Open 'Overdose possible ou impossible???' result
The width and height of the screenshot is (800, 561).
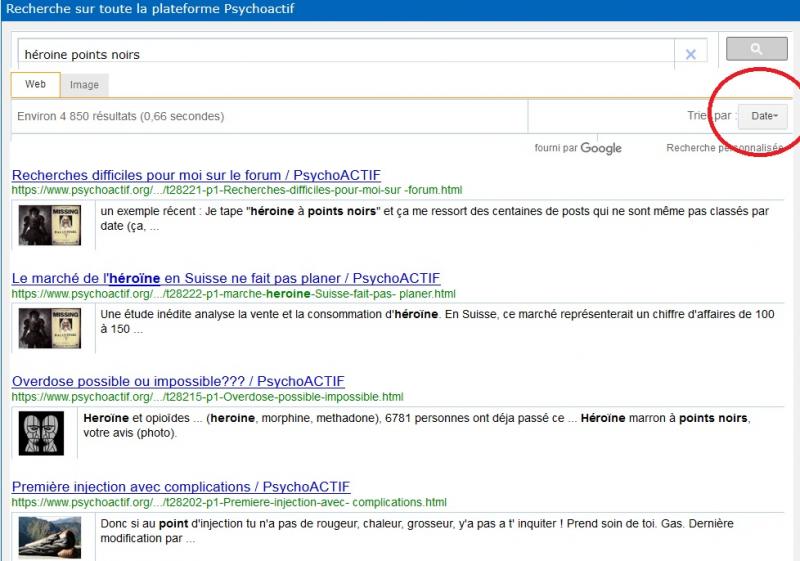pyautogui.click(x=178, y=381)
